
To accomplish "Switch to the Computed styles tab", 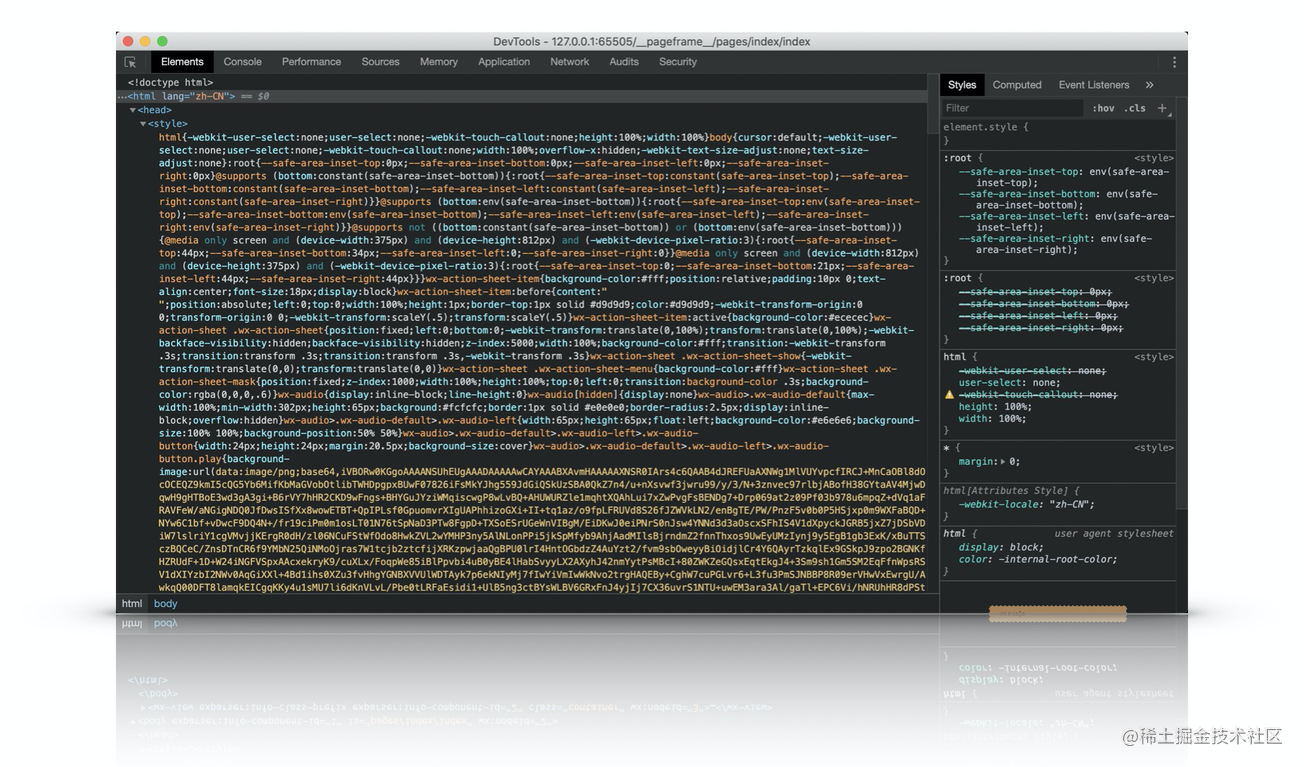I will point(1016,85).
